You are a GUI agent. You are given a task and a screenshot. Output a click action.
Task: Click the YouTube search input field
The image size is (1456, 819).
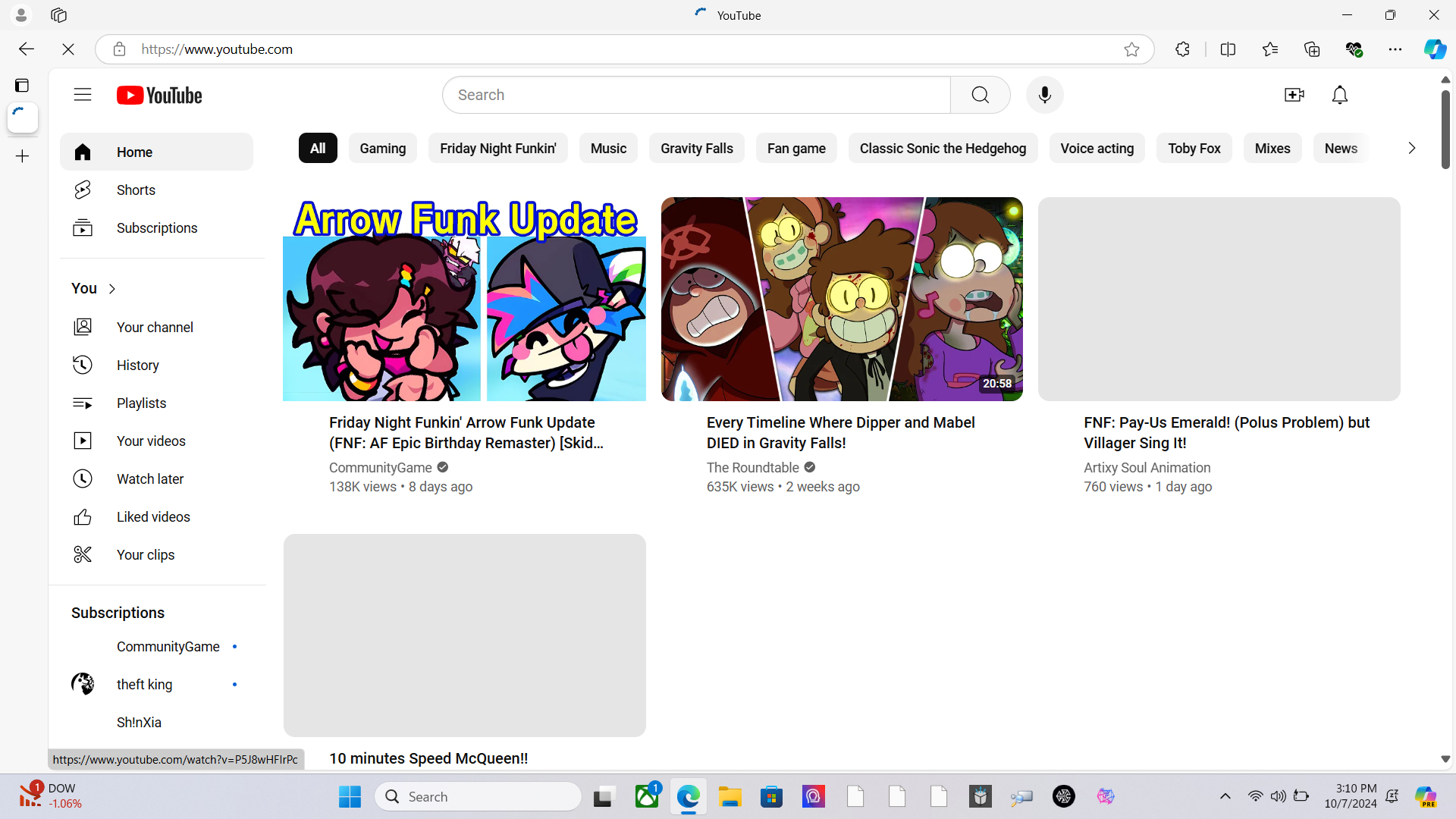click(x=696, y=95)
